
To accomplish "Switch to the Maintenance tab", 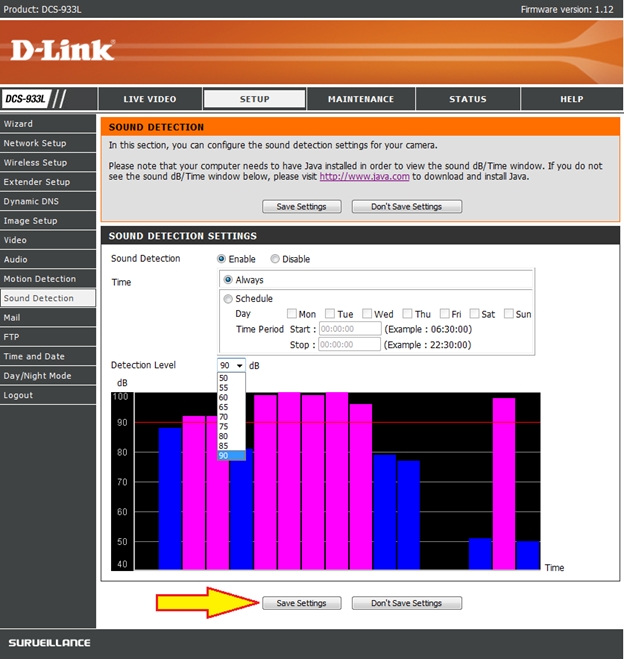I will click(360, 99).
